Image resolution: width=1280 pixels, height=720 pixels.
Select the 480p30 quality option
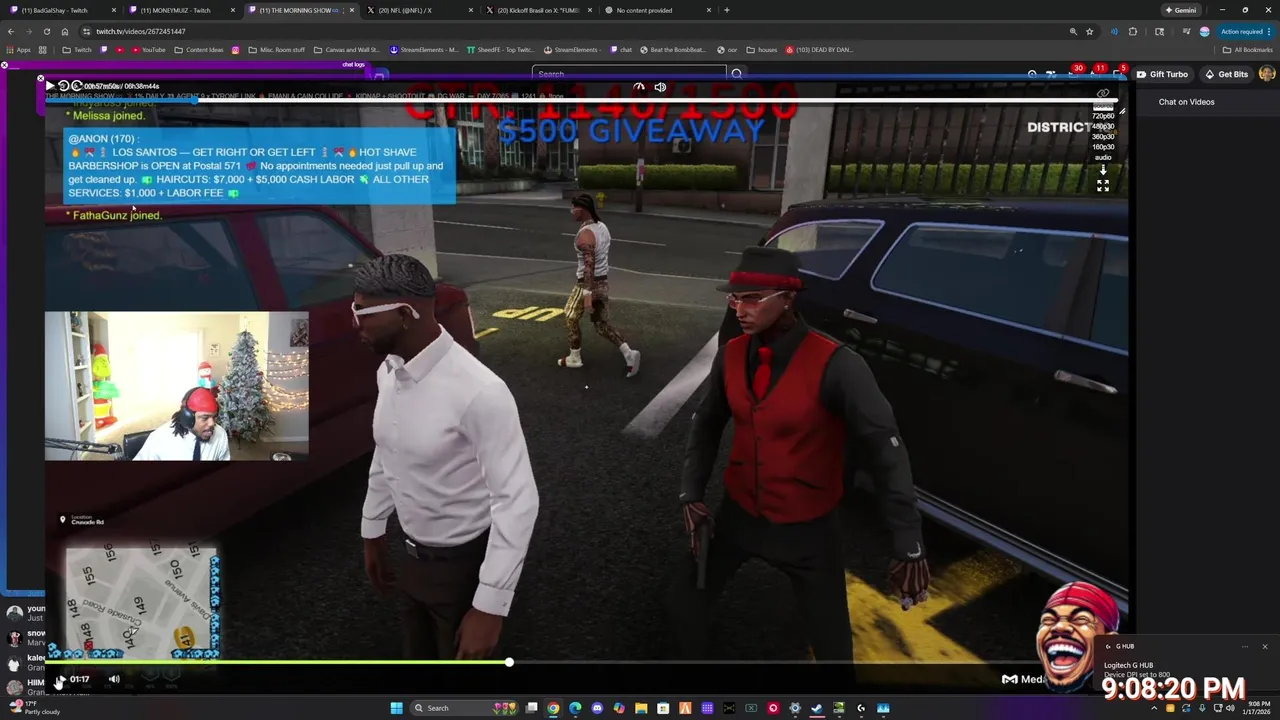click(1103, 126)
